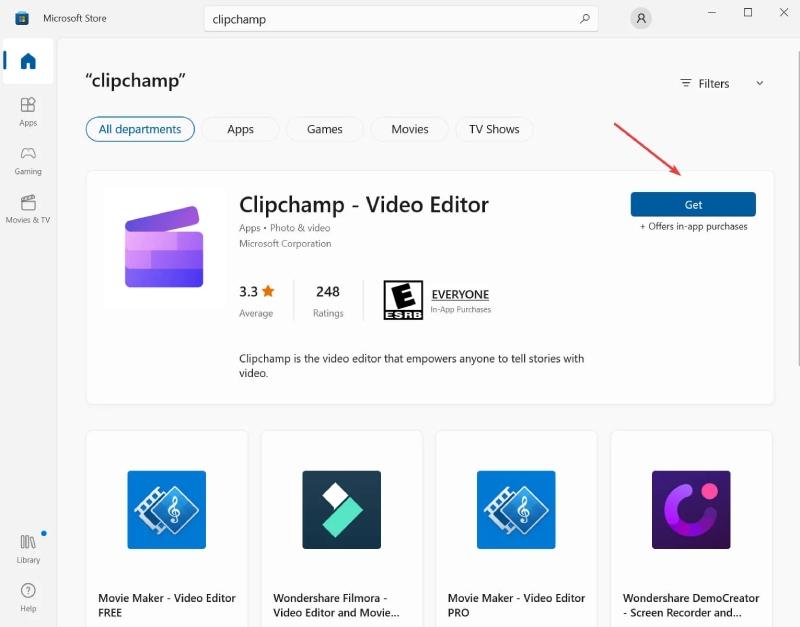
Task: Click the search magnifier icon
Action: [x=585, y=19]
